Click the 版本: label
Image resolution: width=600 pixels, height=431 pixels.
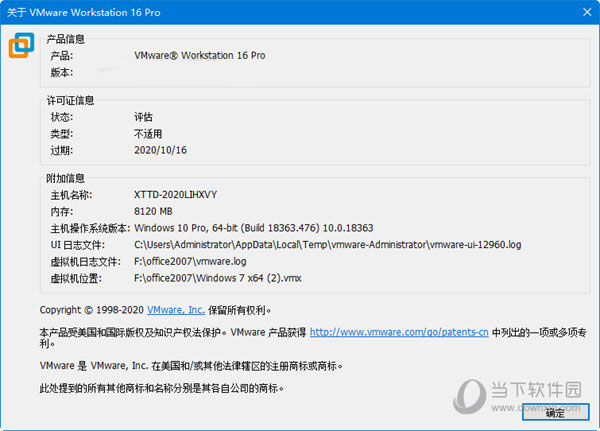coord(62,72)
